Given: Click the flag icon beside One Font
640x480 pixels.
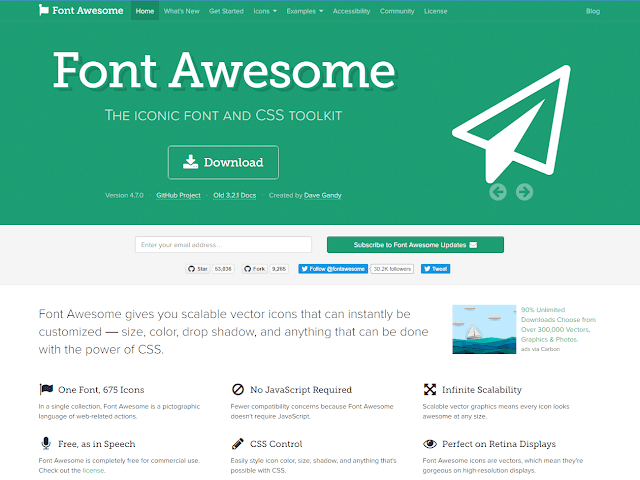Looking at the screenshot, I should coord(46,389).
